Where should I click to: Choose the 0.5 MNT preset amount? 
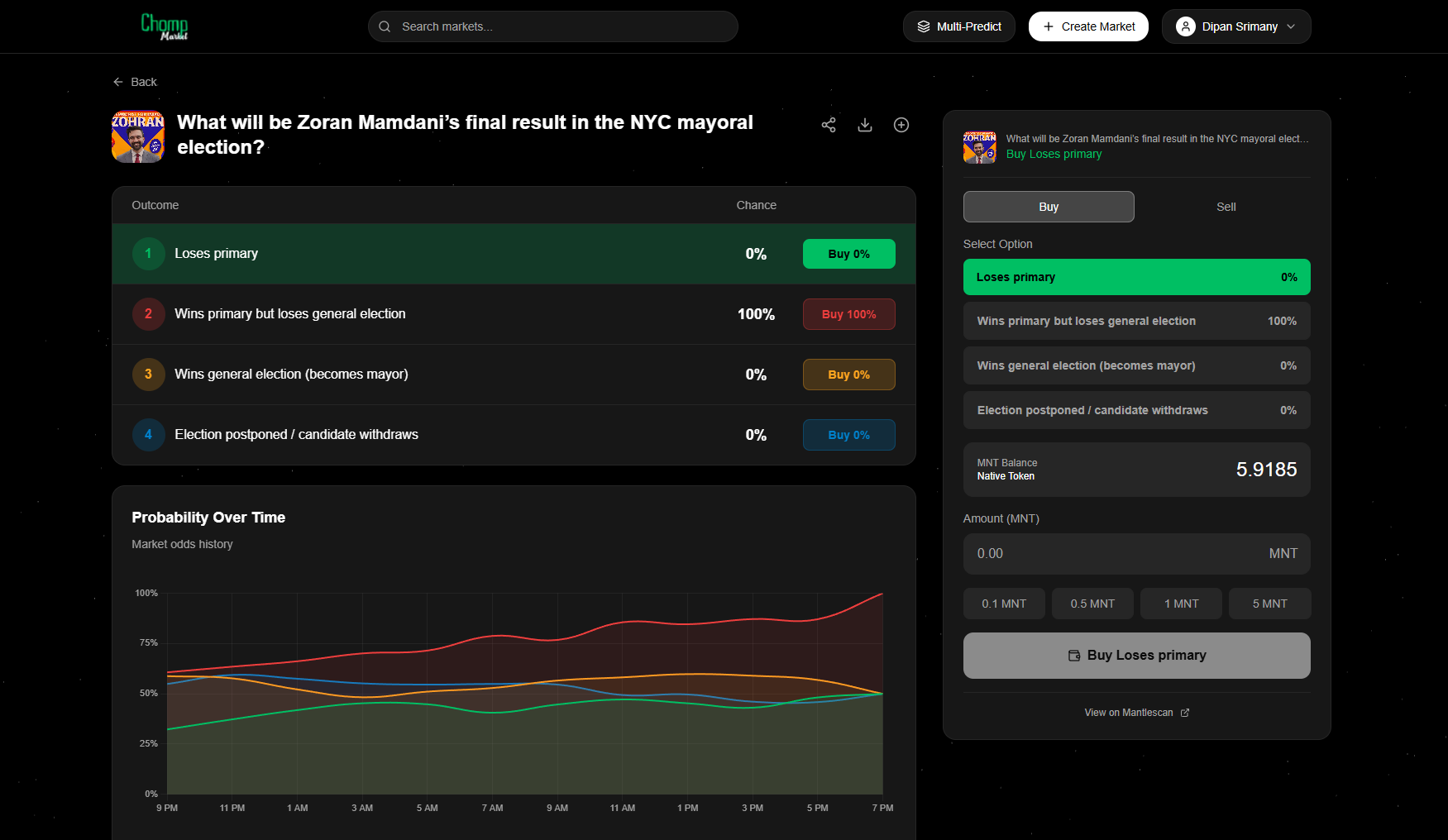1092,604
